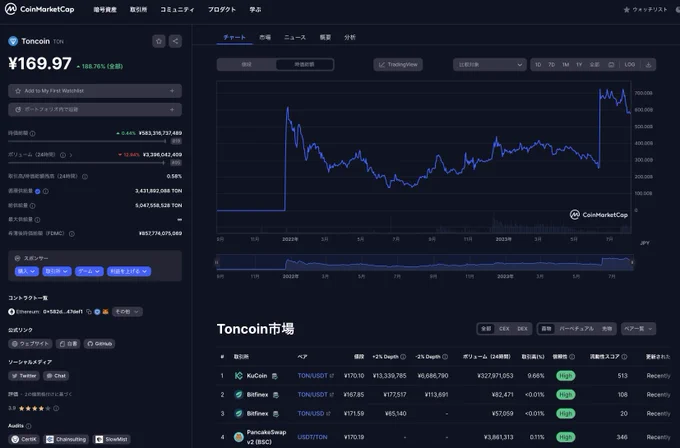Open the 購入 sponsor dropdown
680x448 pixels.
[x=26, y=271]
